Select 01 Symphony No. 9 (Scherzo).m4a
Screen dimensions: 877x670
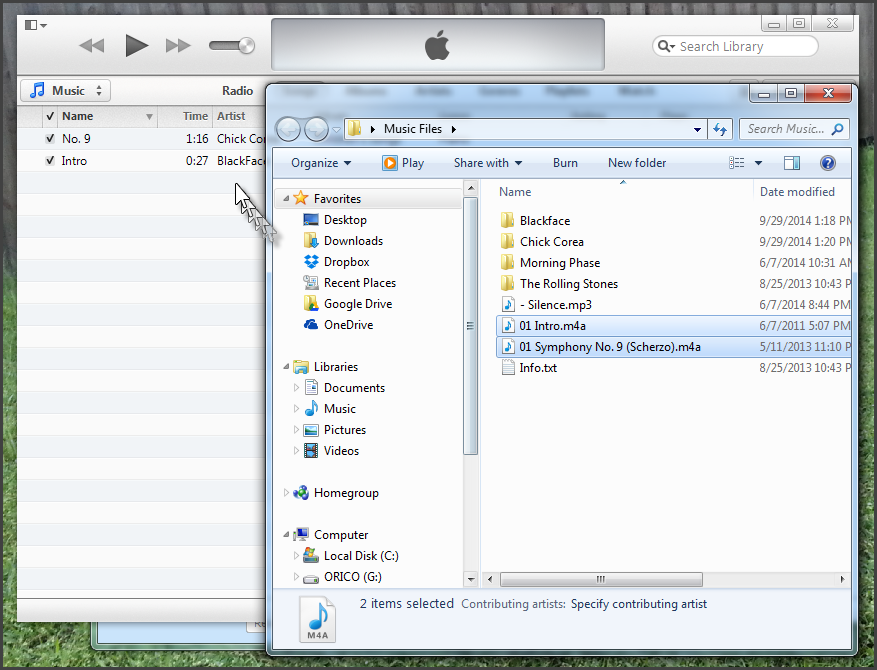(x=673, y=347)
